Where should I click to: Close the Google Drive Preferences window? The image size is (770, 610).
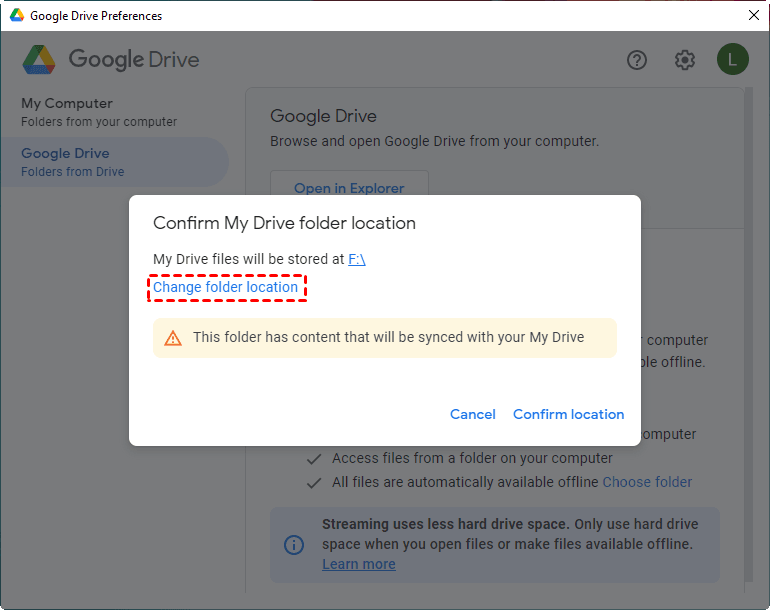pos(753,15)
